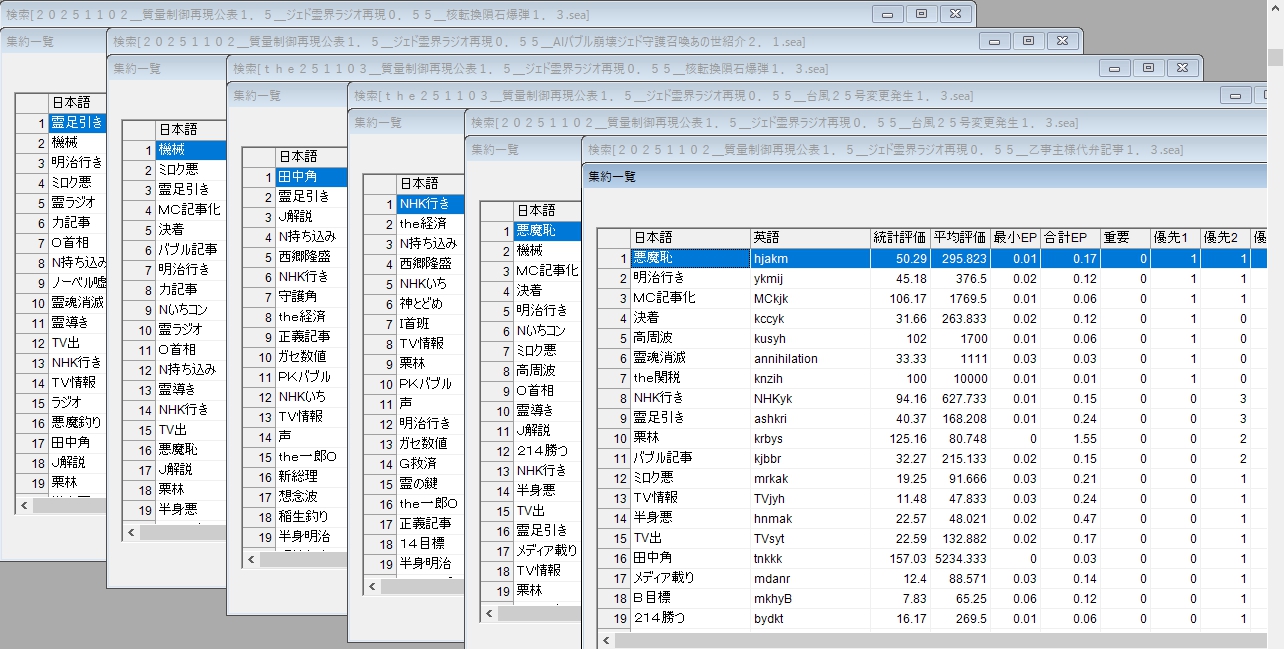Viewport: 1284px width, 649px height.
Task: Select 新総理 in the third list
Action: (x=309, y=476)
